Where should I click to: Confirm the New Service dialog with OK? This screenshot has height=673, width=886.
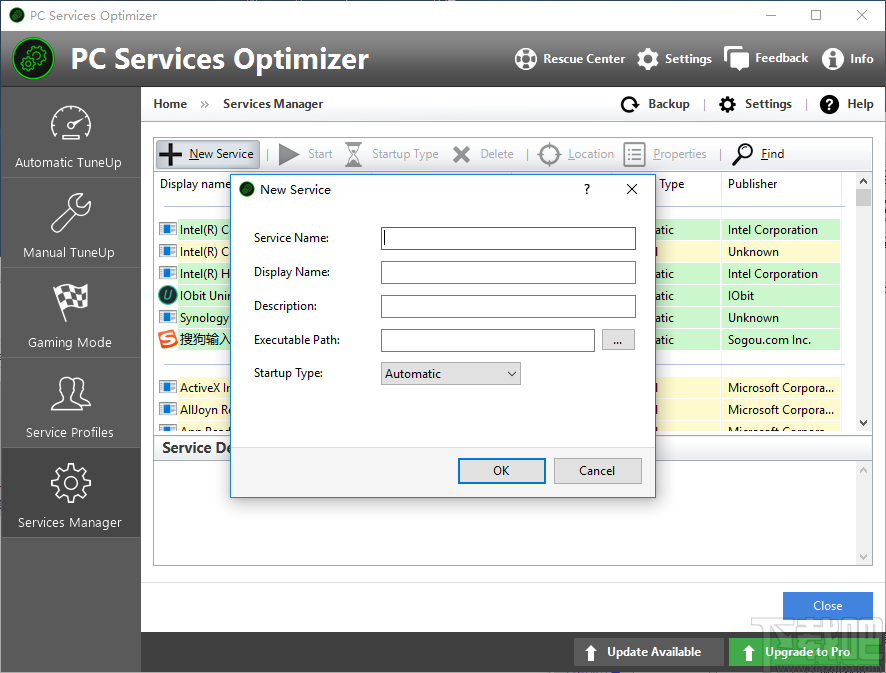(501, 471)
